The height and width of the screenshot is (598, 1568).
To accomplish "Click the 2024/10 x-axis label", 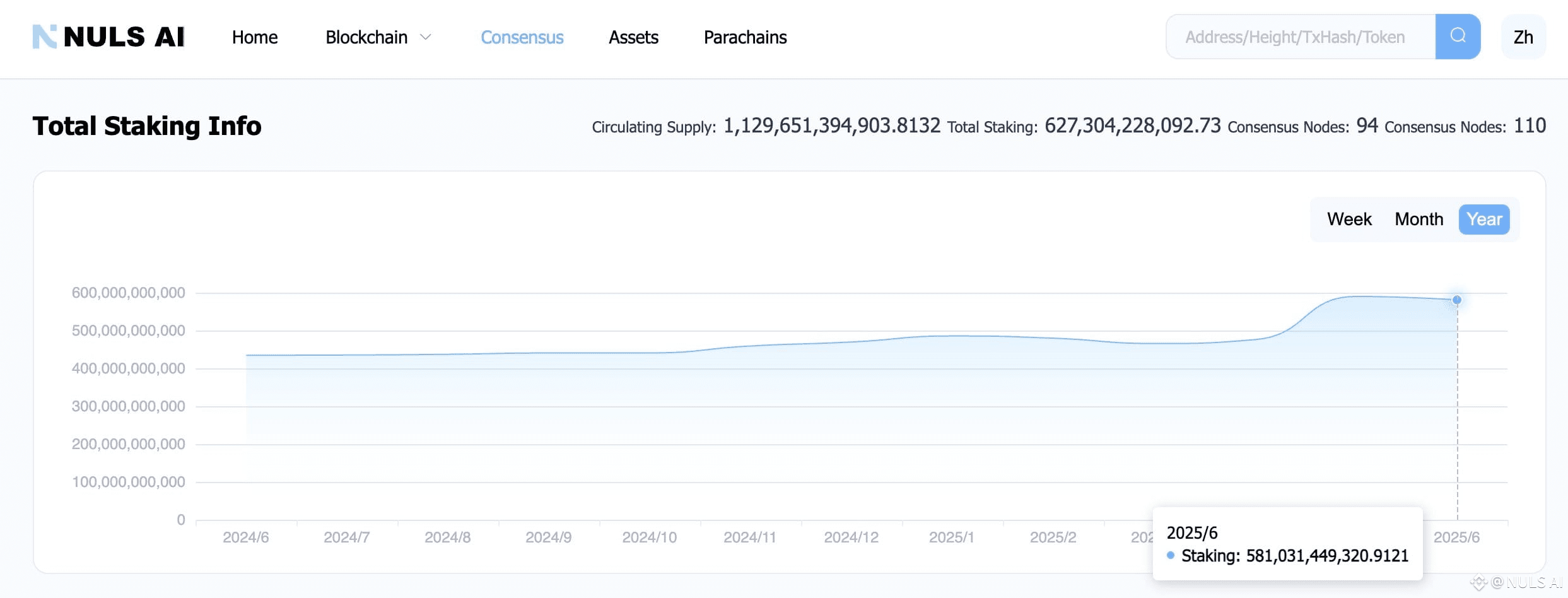I will [x=650, y=537].
